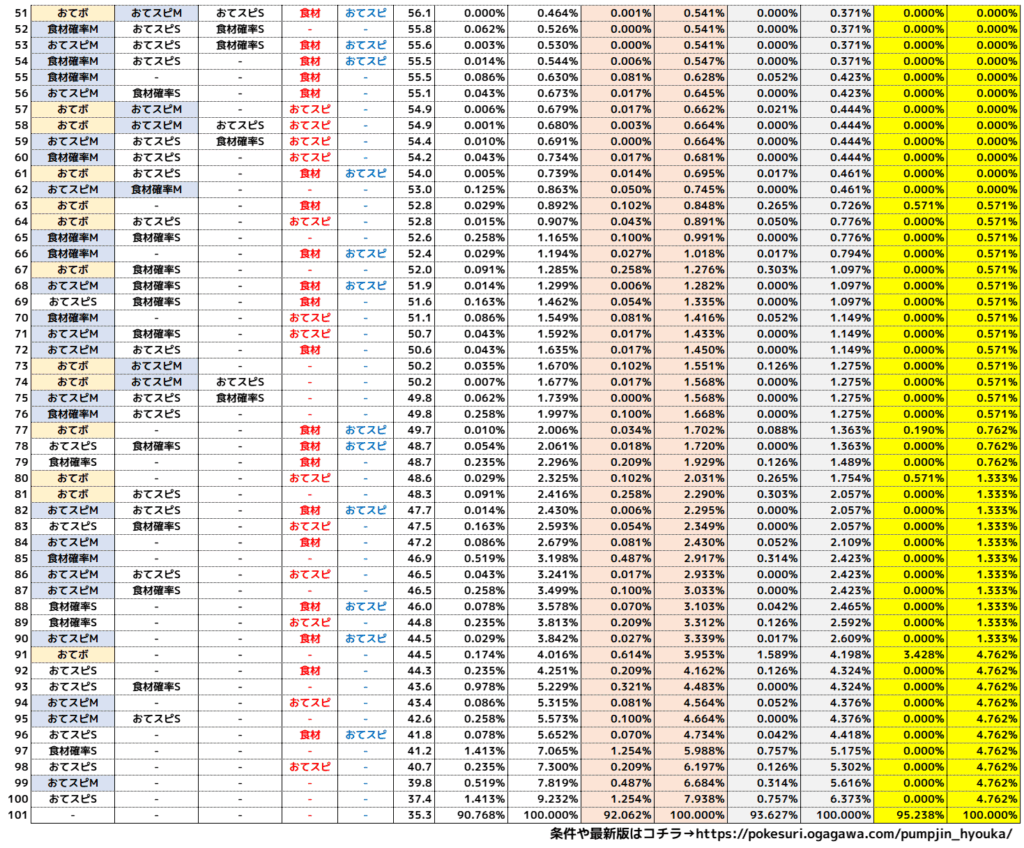This screenshot has height=848, width=1024.
Task: Select the 0.978% cell in row 93
Action: (470, 687)
